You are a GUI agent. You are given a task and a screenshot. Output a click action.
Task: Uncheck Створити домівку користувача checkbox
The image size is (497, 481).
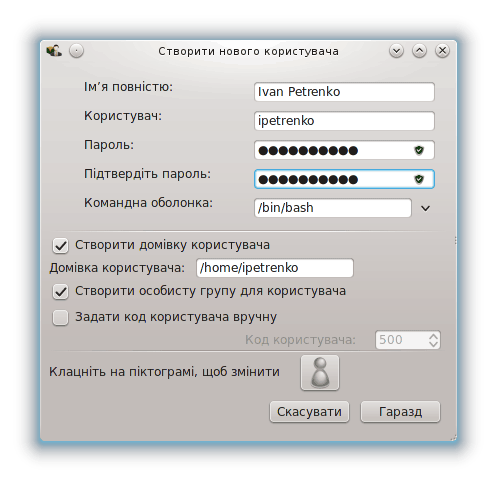tap(60, 246)
